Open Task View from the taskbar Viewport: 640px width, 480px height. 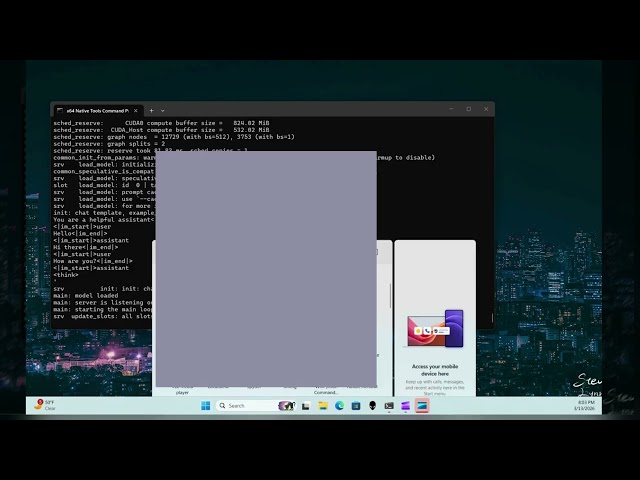[306, 406]
